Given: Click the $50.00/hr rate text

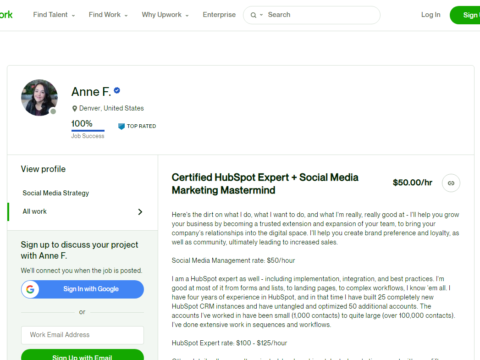Looking at the screenshot, I should tap(412, 183).
